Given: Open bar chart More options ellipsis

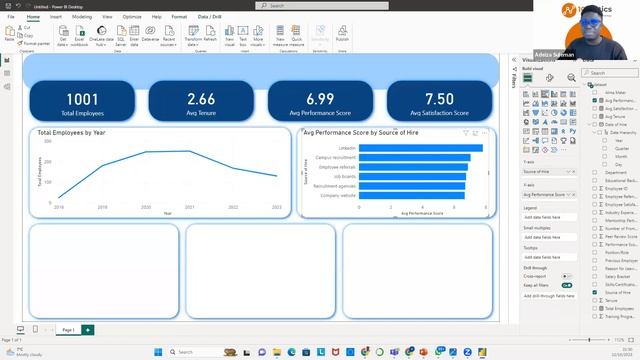Looking at the screenshot, I should point(484,133).
